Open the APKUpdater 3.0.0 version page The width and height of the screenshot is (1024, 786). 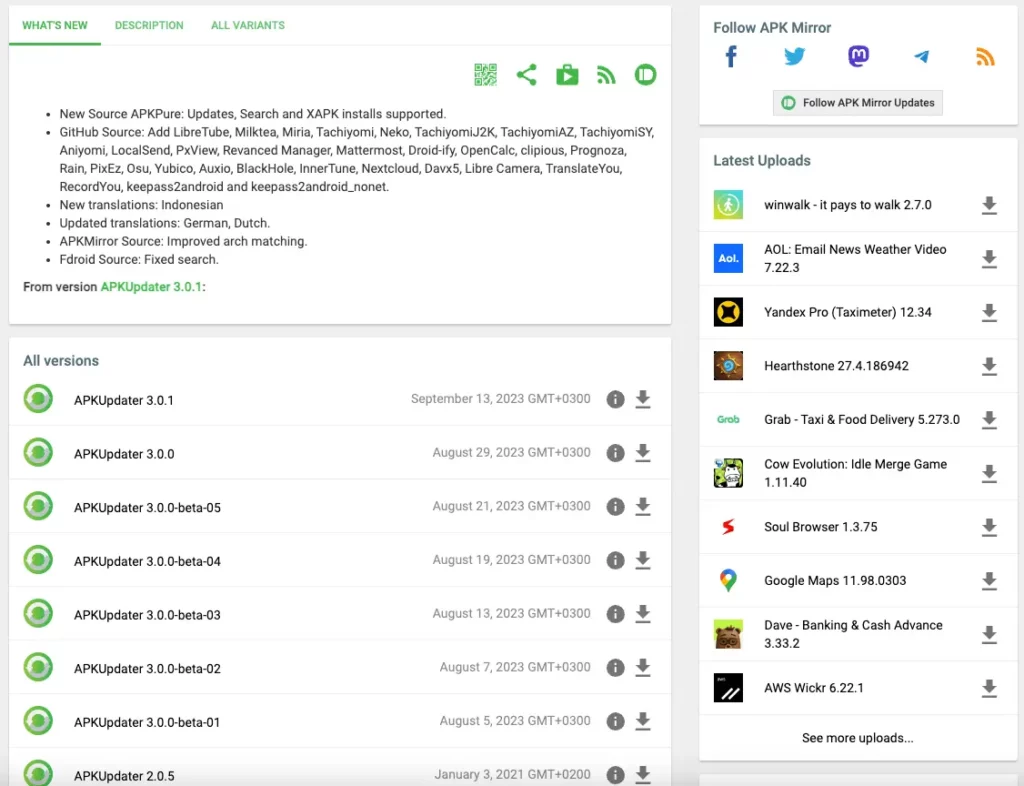click(124, 454)
